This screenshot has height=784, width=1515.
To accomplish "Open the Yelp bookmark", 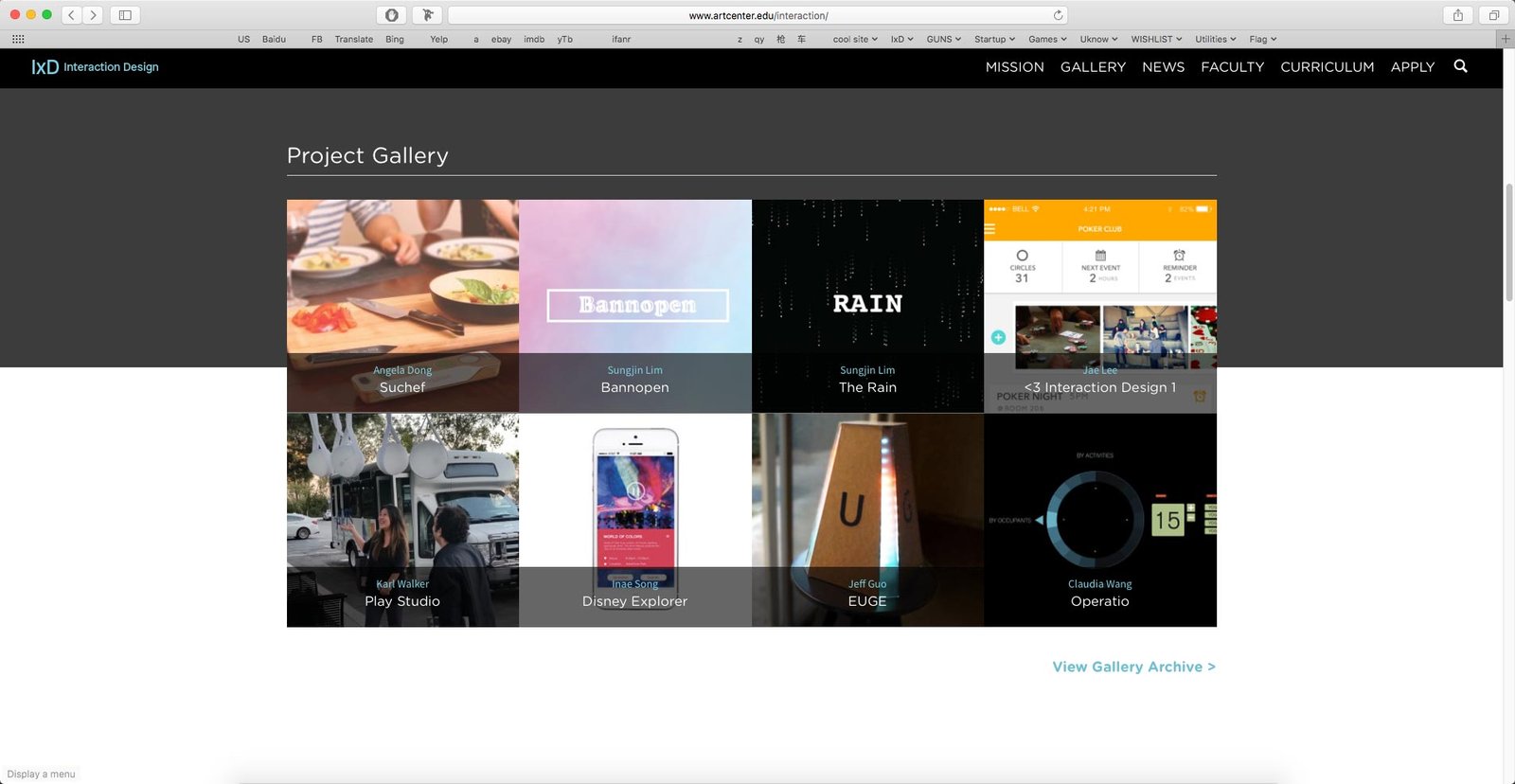I will (438, 39).
